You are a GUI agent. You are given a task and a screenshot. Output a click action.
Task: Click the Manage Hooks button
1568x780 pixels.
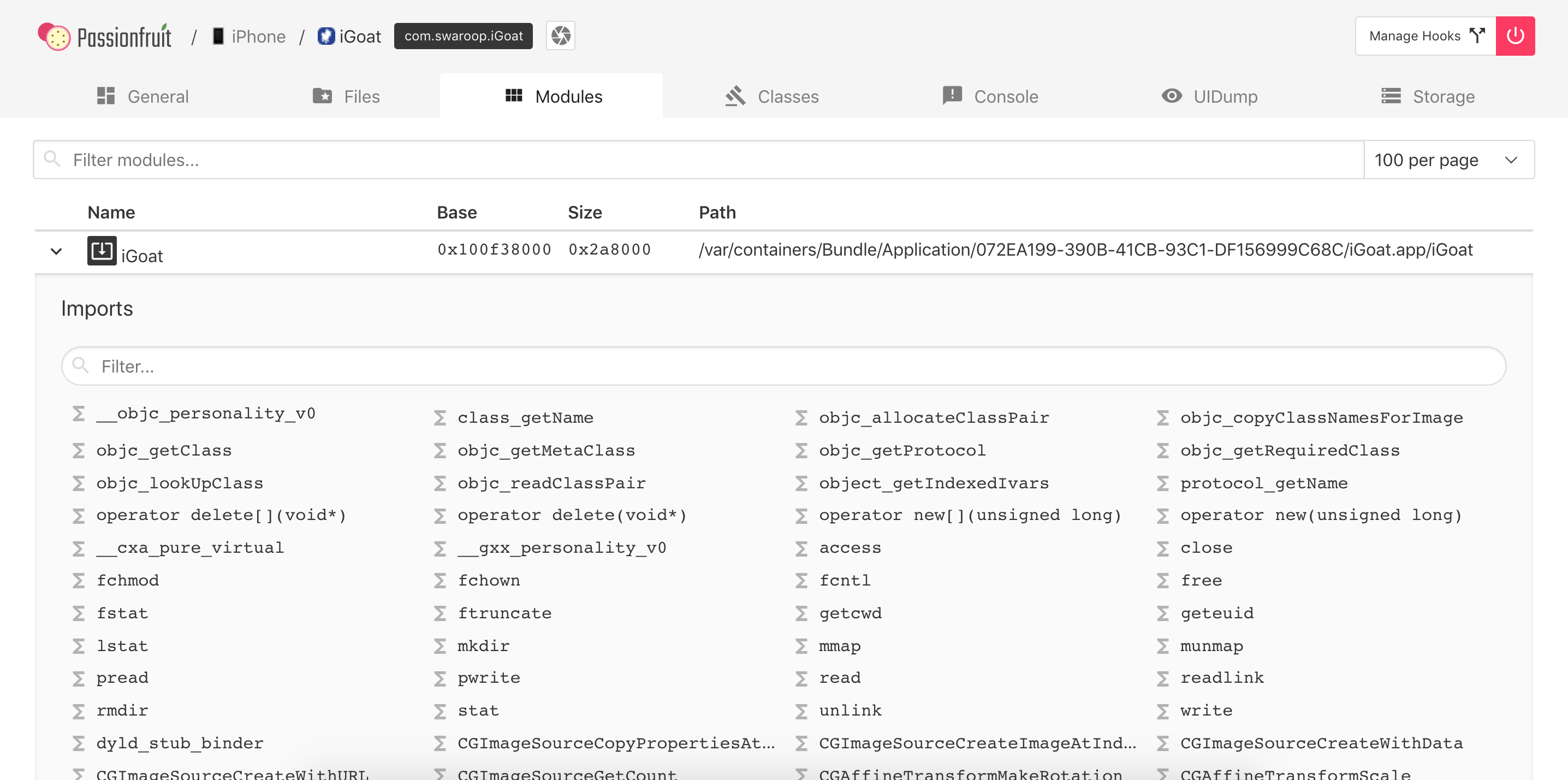coord(1423,36)
